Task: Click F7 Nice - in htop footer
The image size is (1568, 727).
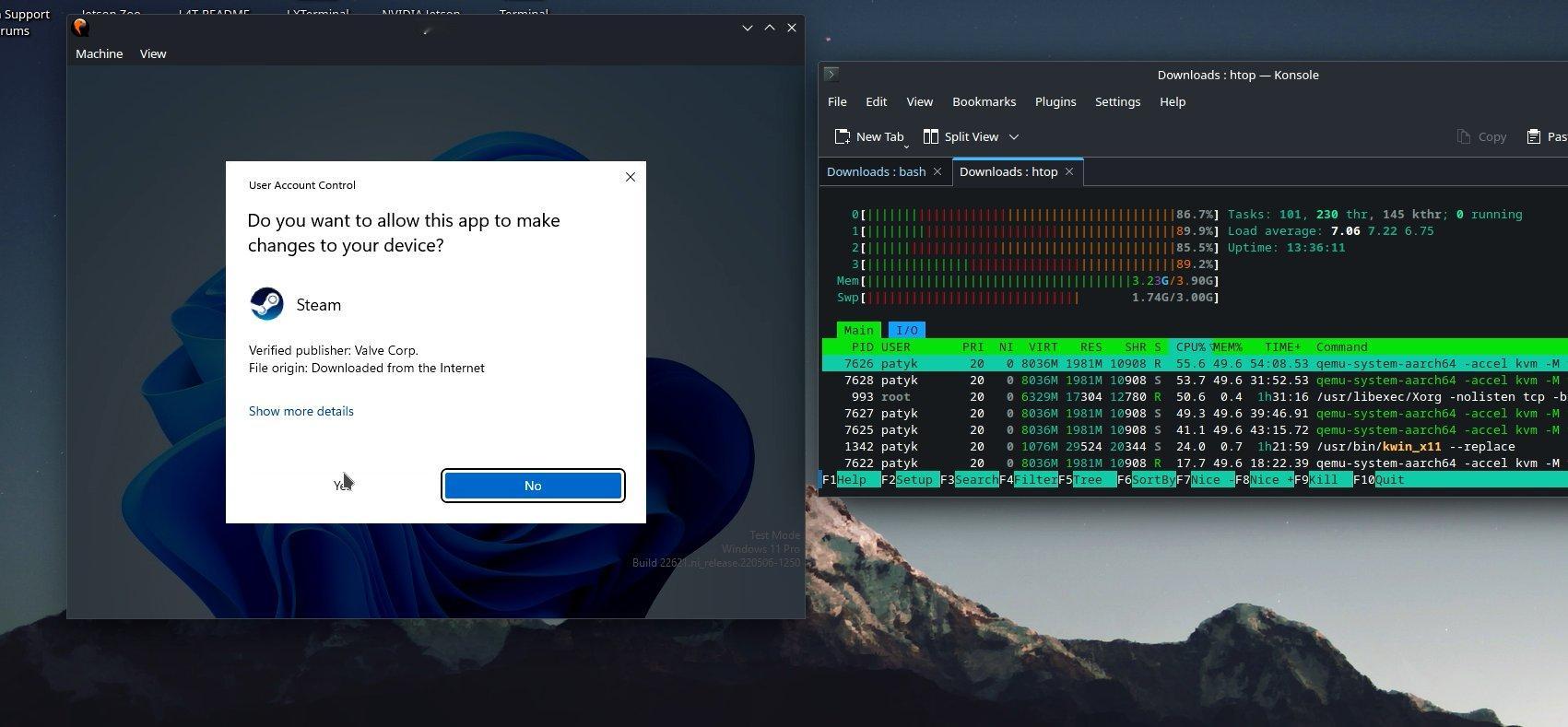Action: (1205, 479)
